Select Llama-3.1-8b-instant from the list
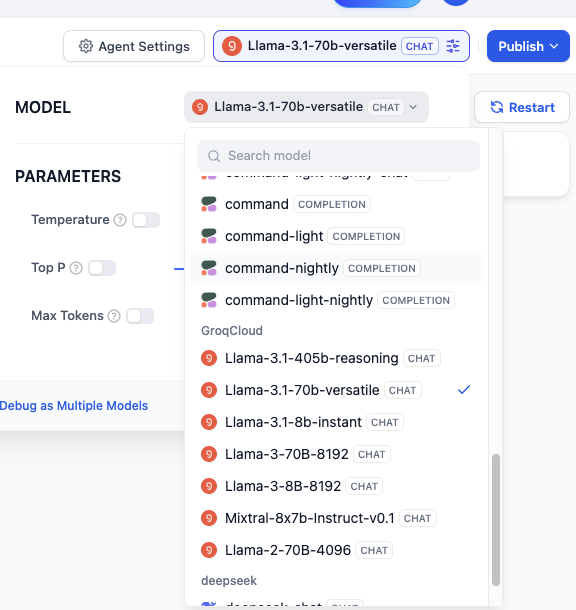Screen dimensions: 576x610 click(336, 422)
